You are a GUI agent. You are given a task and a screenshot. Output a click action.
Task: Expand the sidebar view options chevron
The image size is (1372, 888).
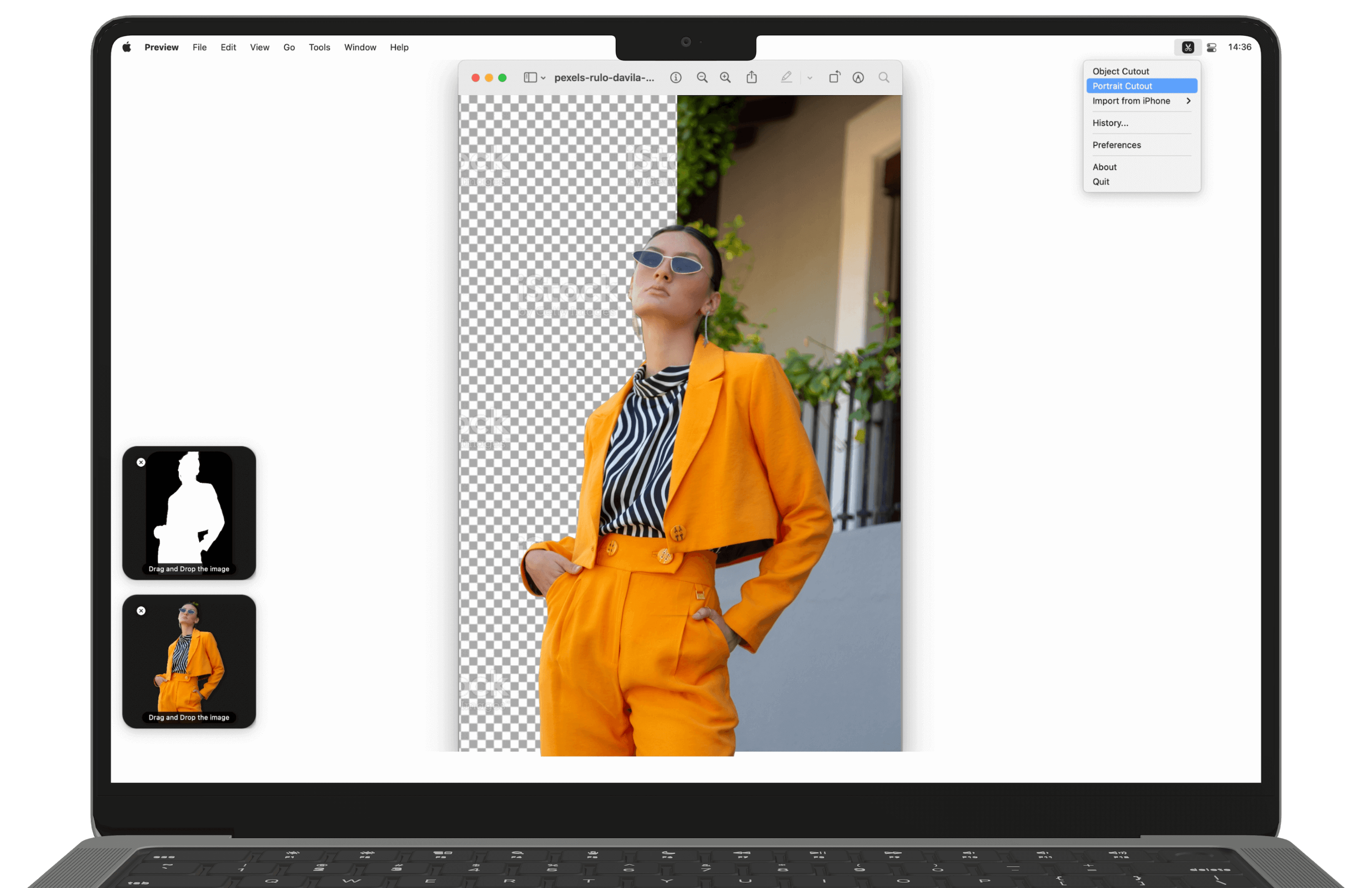[x=543, y=78]
